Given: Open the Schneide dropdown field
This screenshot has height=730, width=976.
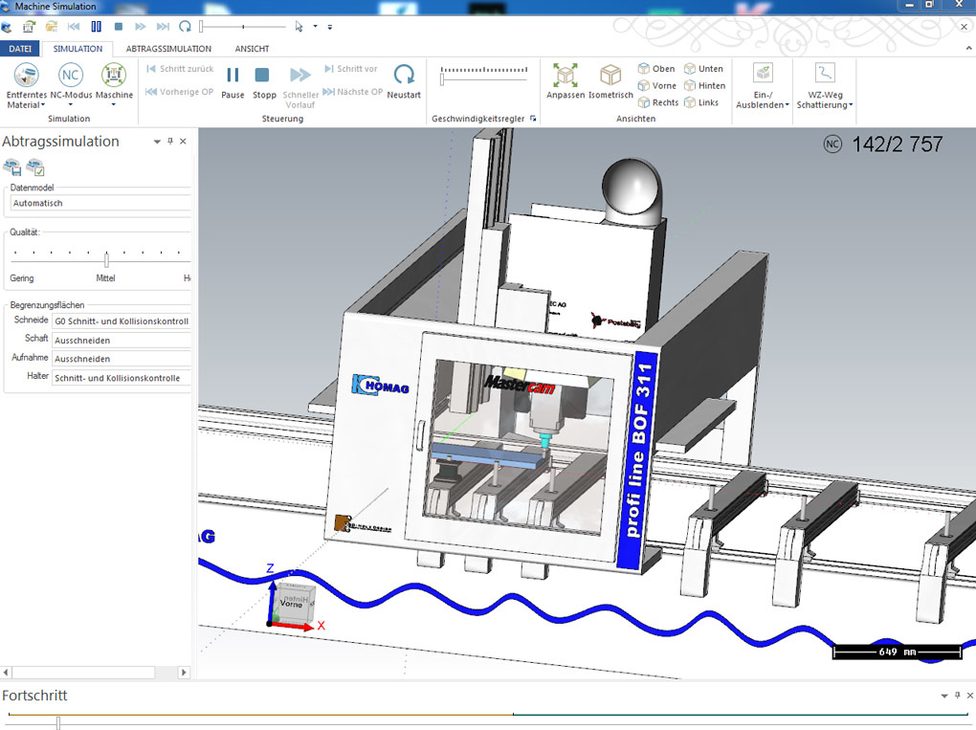Looking at the screenshot, I should click(x=121, y=321).
